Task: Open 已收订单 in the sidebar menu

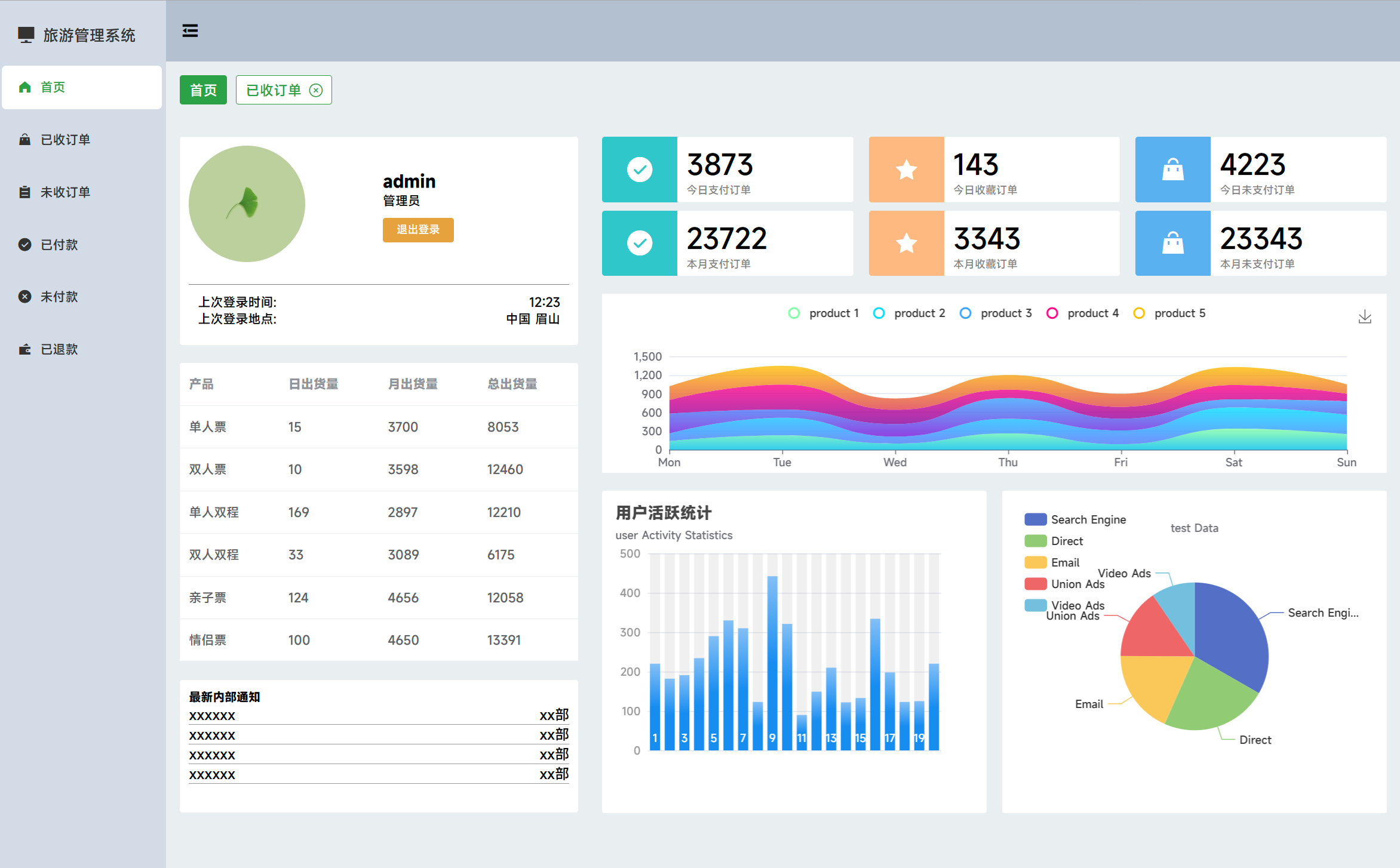Action: pos(82,140)
